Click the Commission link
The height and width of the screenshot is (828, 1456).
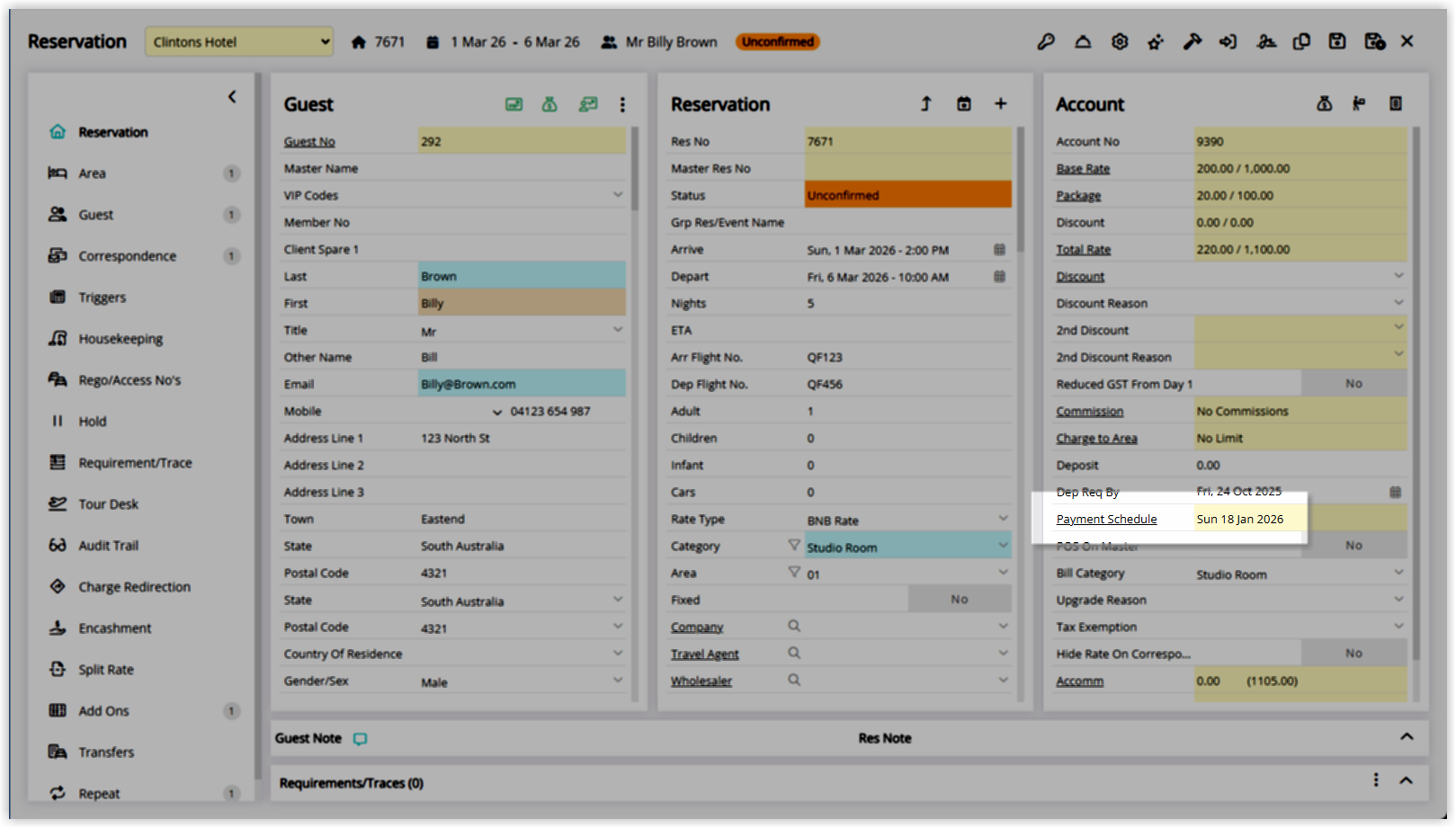(1089, 411)
